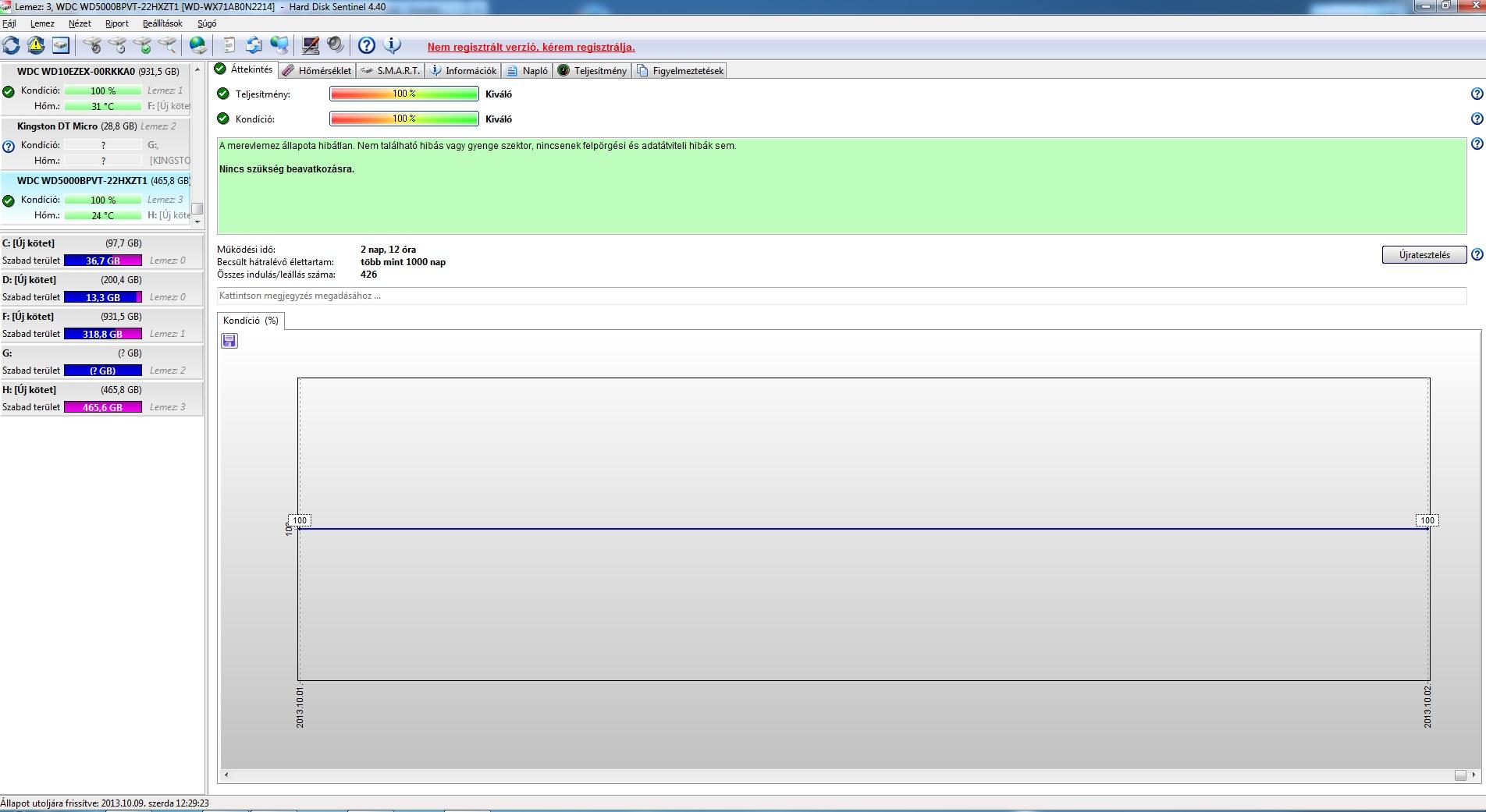Viewport: 1486px width, 812px height.
Task: Open the Riport menu
Action: (x=117, y=23)
